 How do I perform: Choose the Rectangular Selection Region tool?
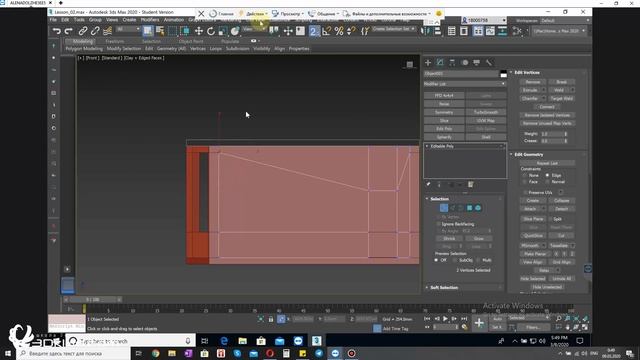[x=172, y=31]
